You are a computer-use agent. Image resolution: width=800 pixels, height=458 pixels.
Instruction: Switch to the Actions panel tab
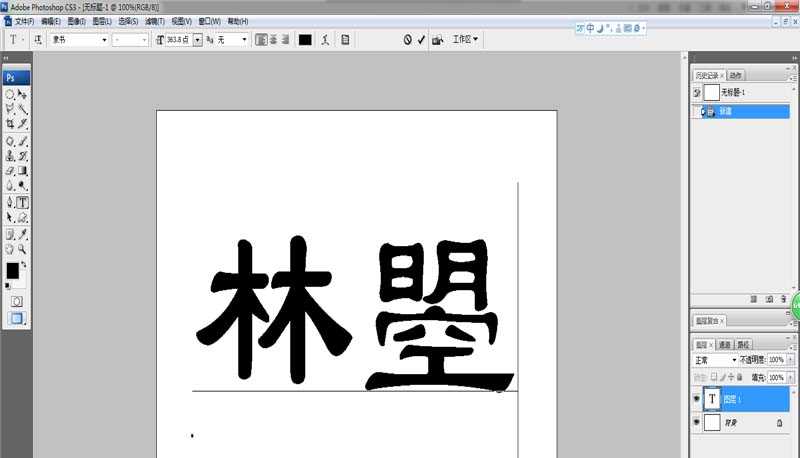click(x=735, y=75)
